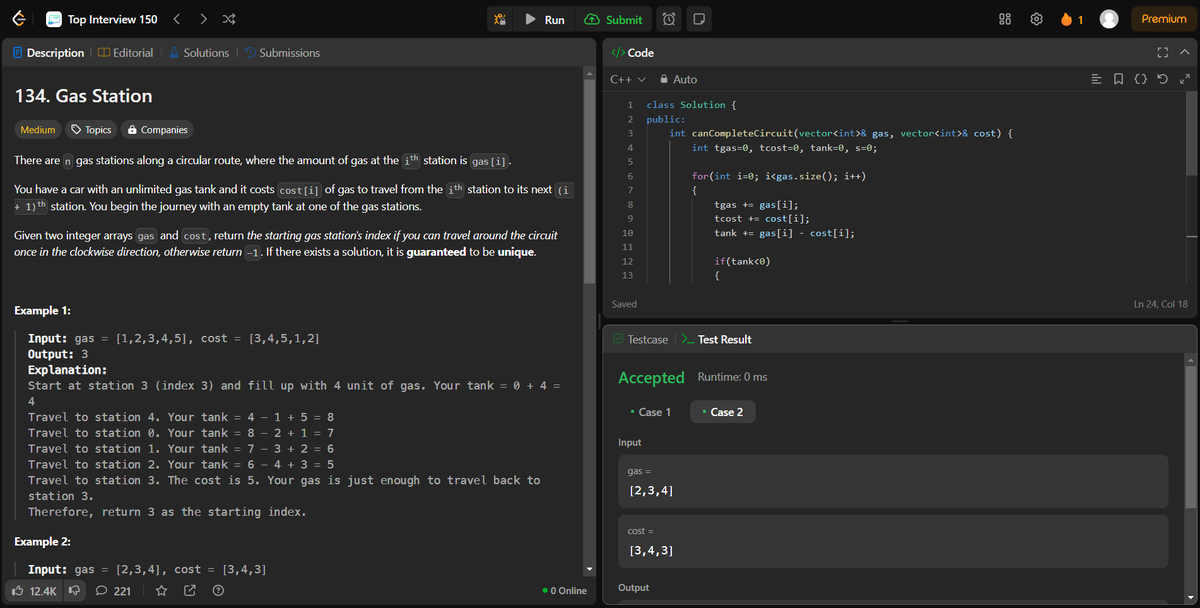The image size is (1200, 608).
Task: Open settings gear icon
Action: [1037, 19]
